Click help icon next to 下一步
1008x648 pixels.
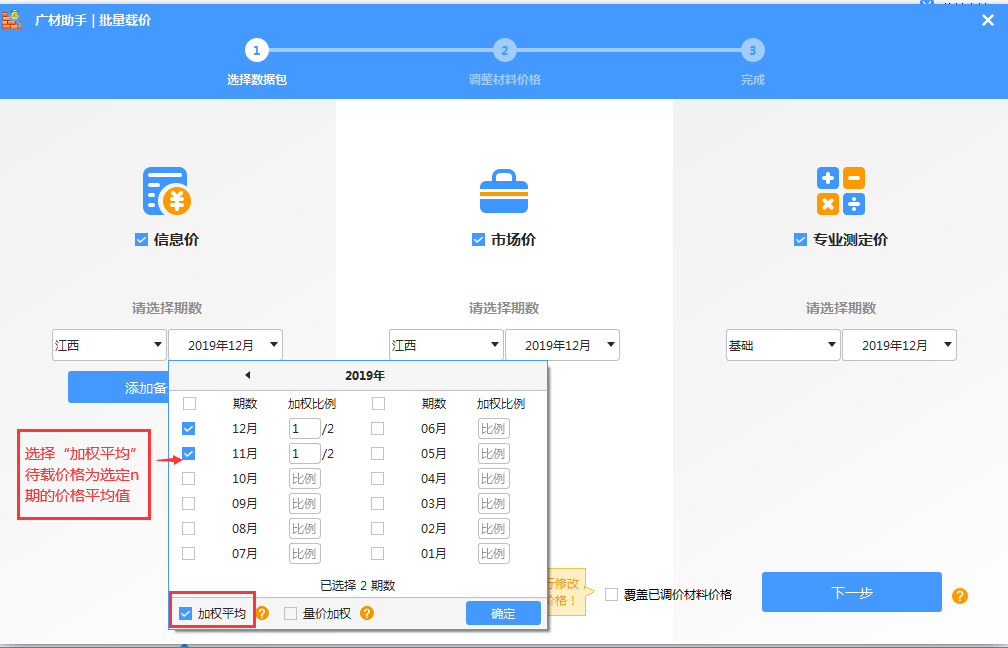pos(960,596)
